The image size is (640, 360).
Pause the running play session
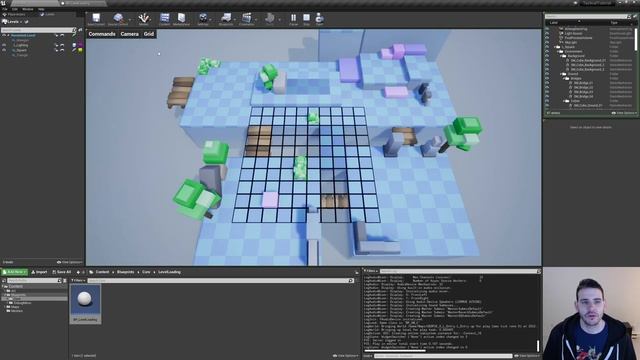[x=293, y=18]
